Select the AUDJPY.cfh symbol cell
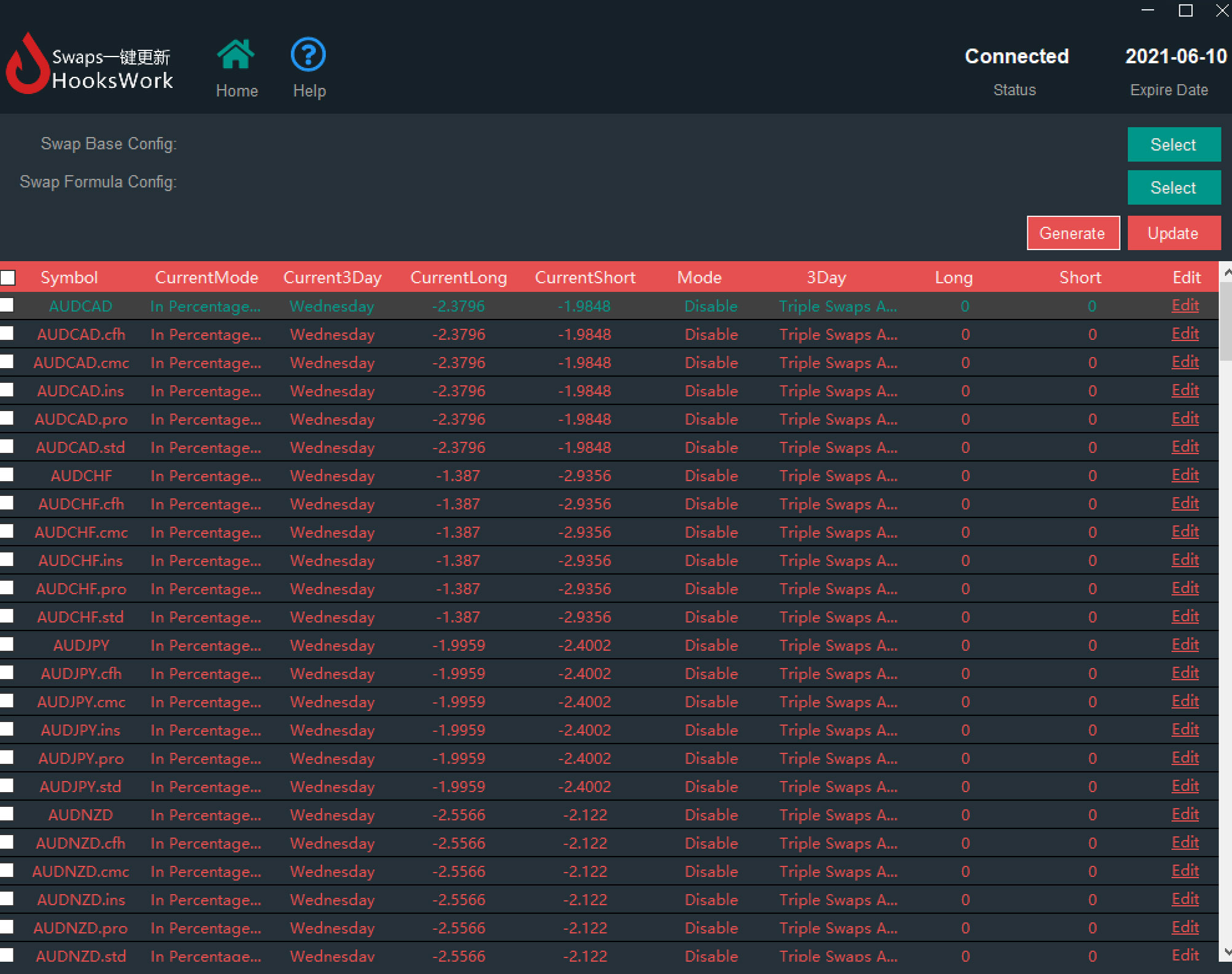 (x=81, y=674)
